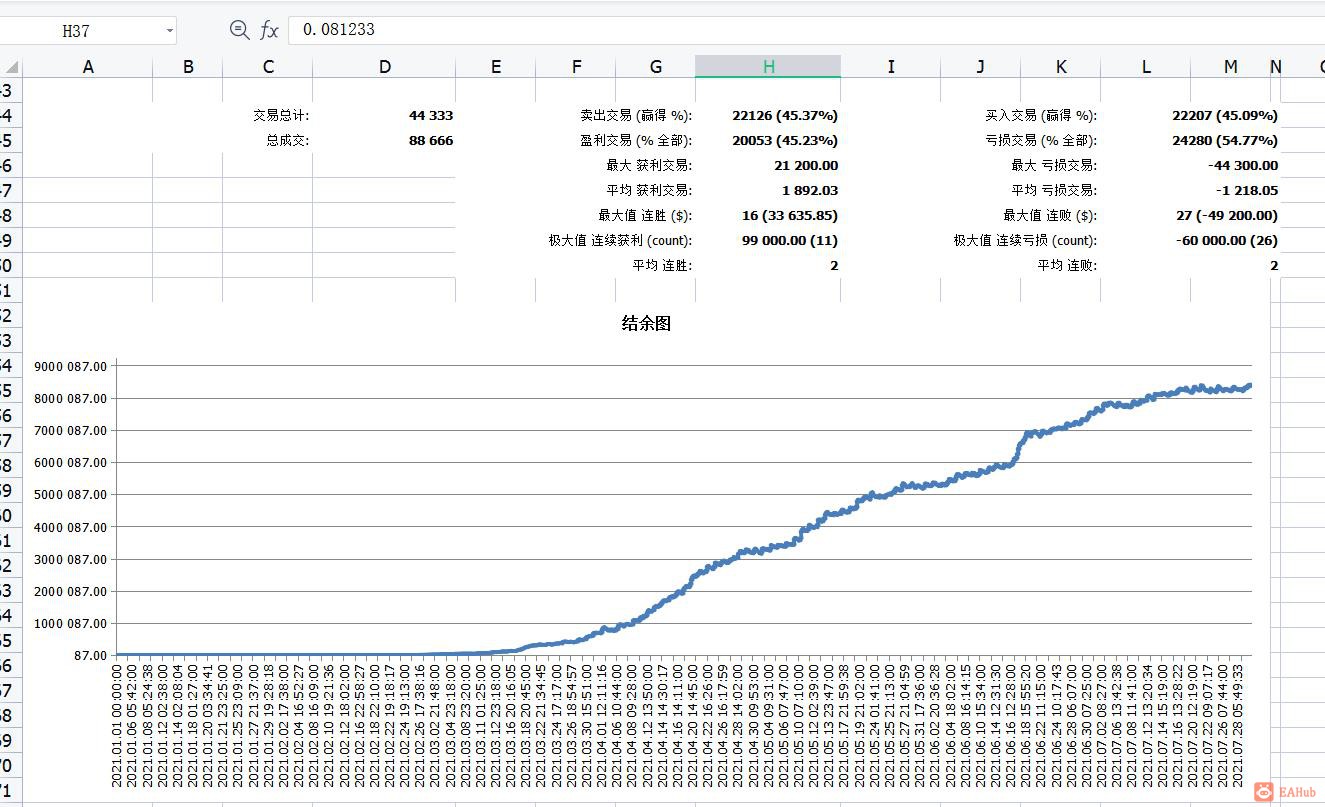Image resolution: width=1325 pixels, height=807 pixels.
Task: Click the 平均 获利交易 label cell
Action: pos(649,190)
